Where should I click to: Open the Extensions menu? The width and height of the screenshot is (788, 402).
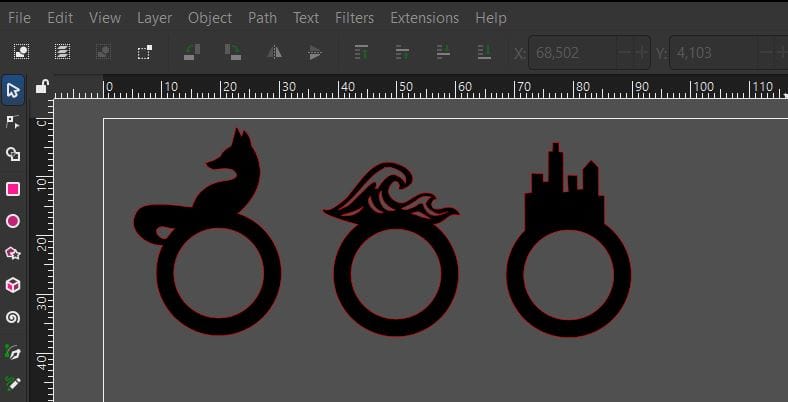(x=424, y=18)
